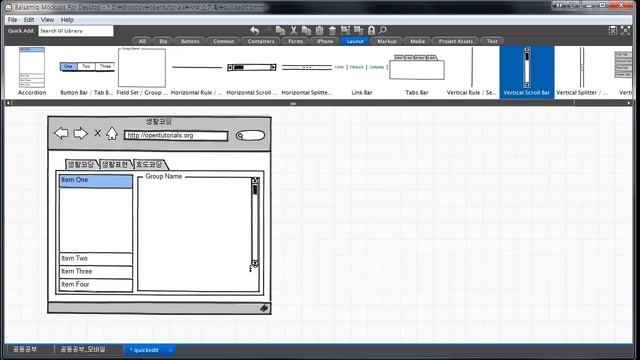This screenshot has width=640, height=360.
Task: Click the Cut scissors icon
Action: point(293,30)
